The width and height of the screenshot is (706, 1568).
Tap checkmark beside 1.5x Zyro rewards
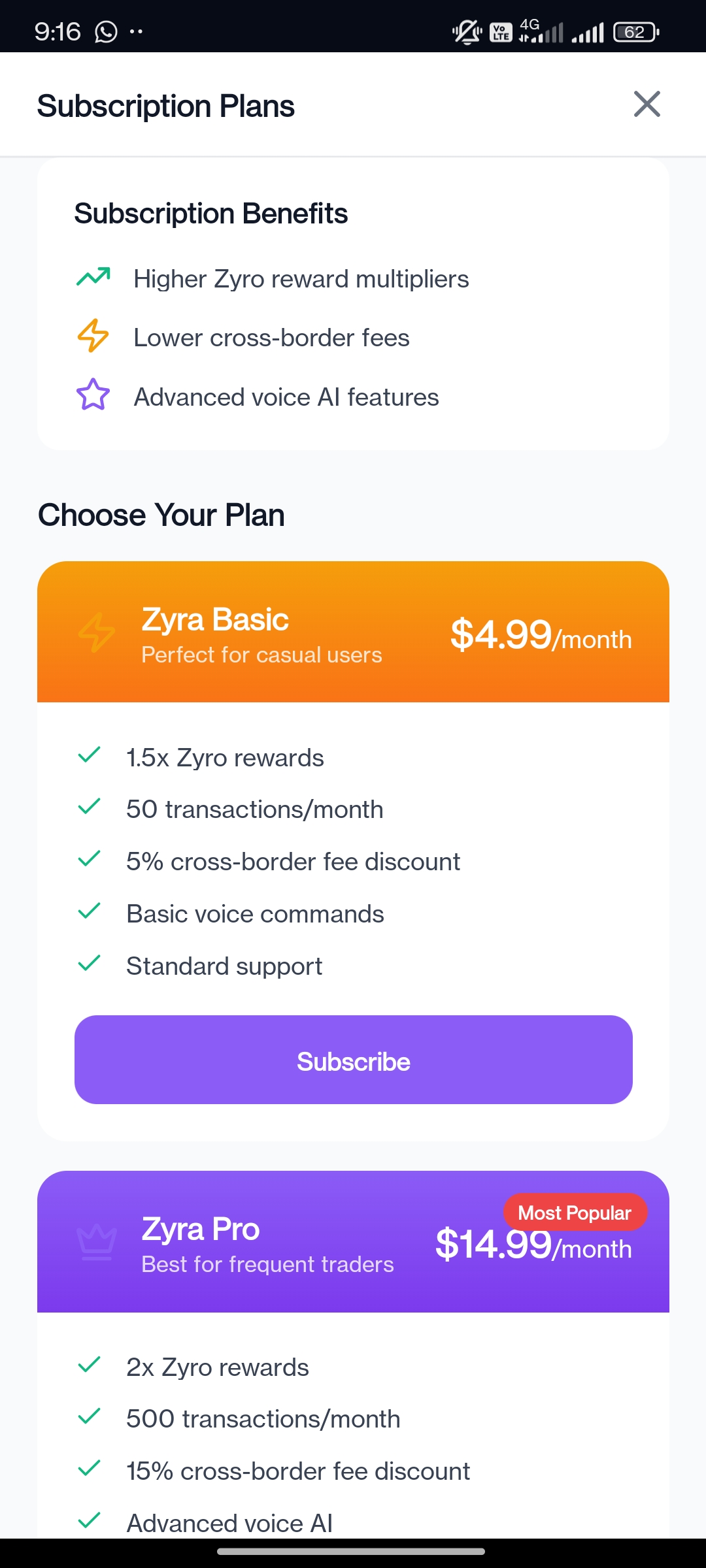pos(89,755)
